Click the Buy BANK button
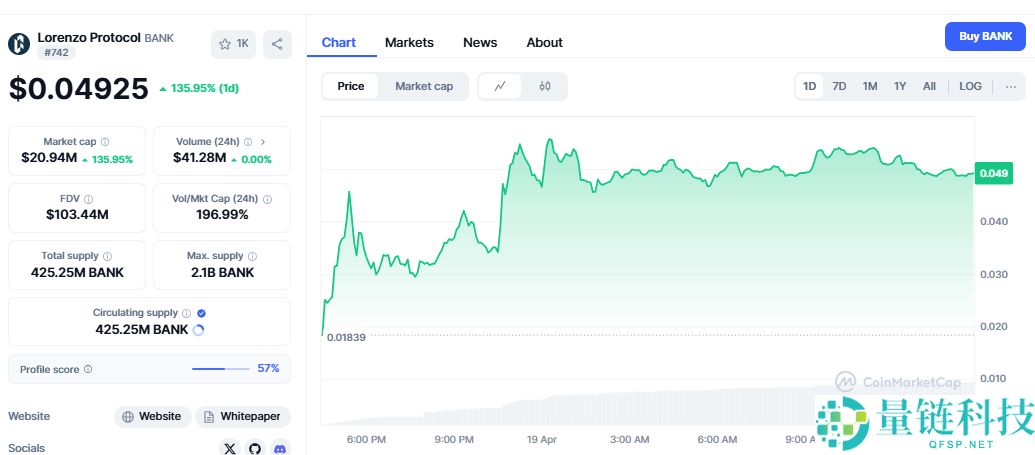Image resolution: width=1035 pixels, height=455 pixels. click(x=985, y=36)
